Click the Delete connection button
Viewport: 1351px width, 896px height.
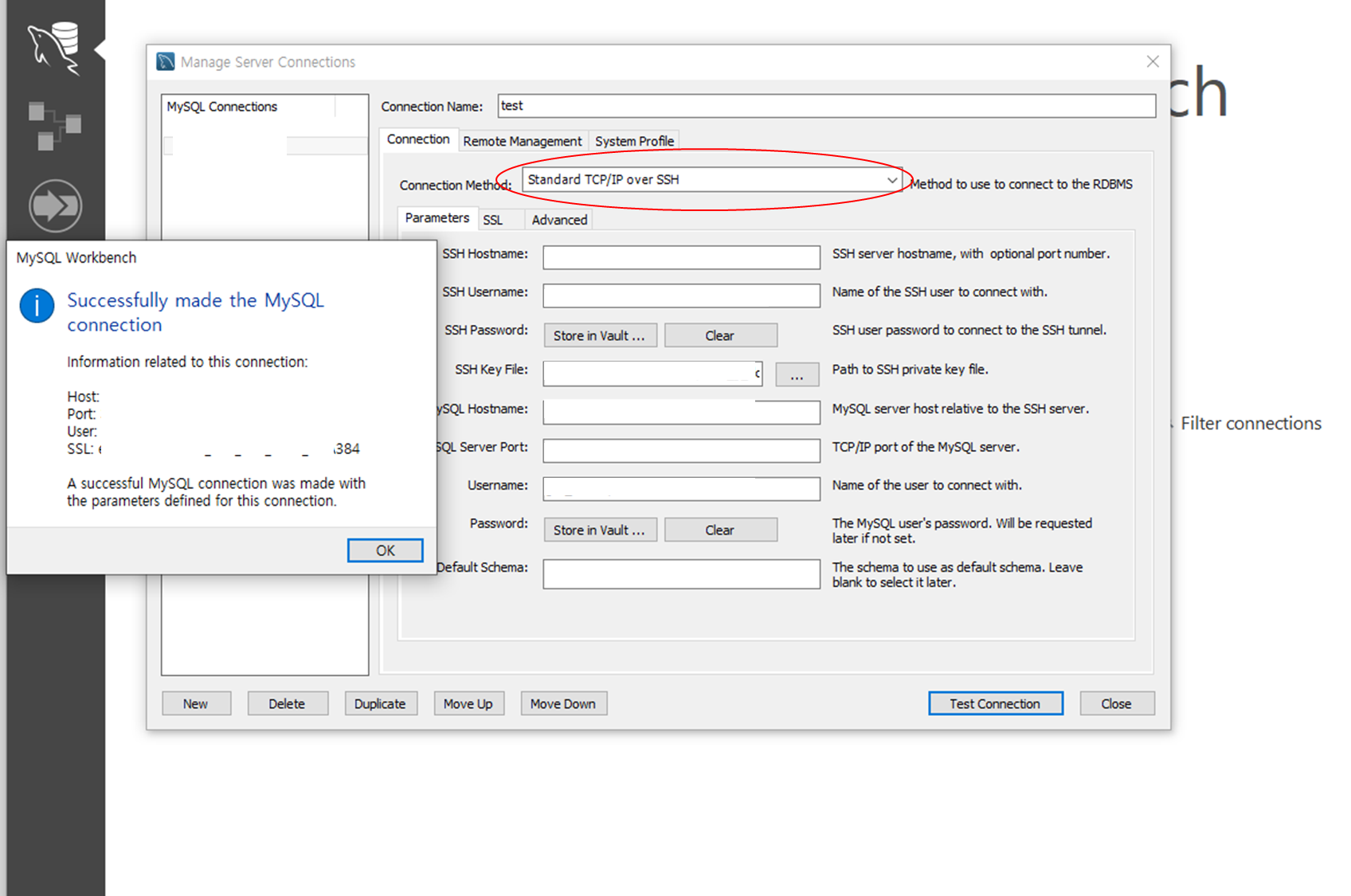pos(287,703)
